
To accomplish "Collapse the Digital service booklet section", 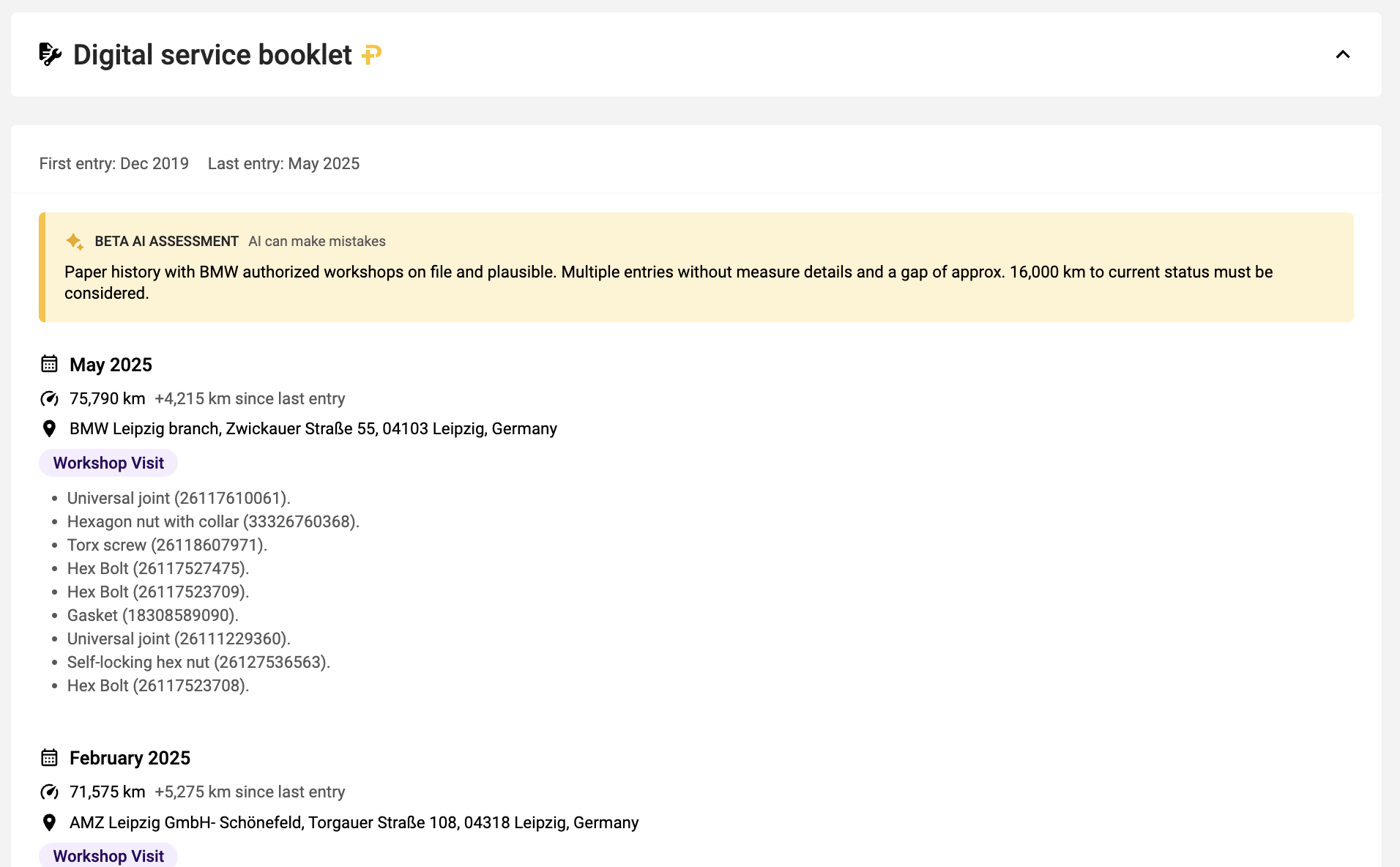I will (x=1342, y=55).
